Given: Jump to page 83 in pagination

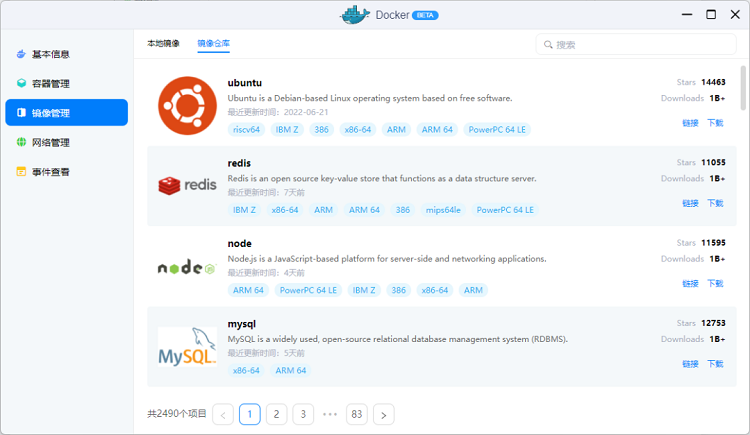Looking at the screenshot, I should pyautogui.click(x=356, y=414).
